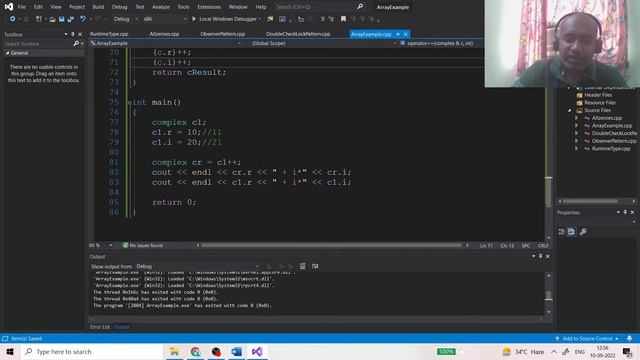This screenshot has width=640, height=360.
Task: Open the Edit menu
Action: pyautogui.click(x=38, y=7)
